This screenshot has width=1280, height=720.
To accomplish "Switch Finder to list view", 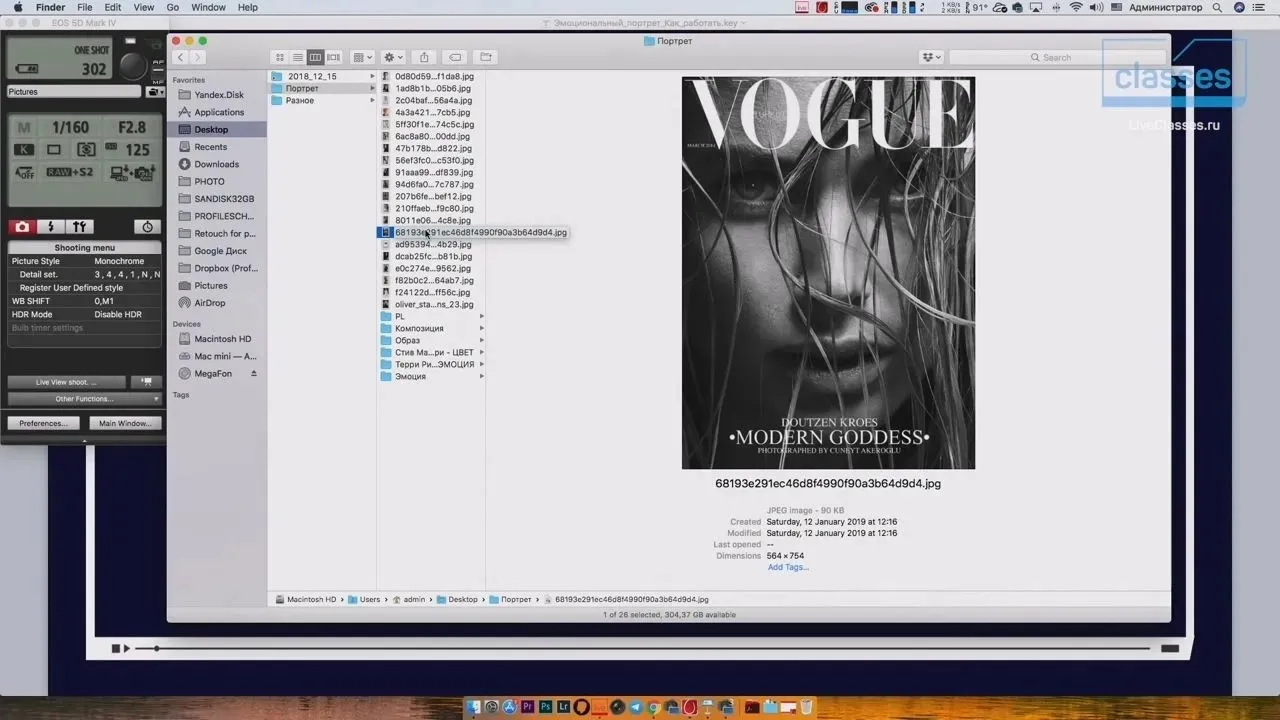I will point(298,57).
